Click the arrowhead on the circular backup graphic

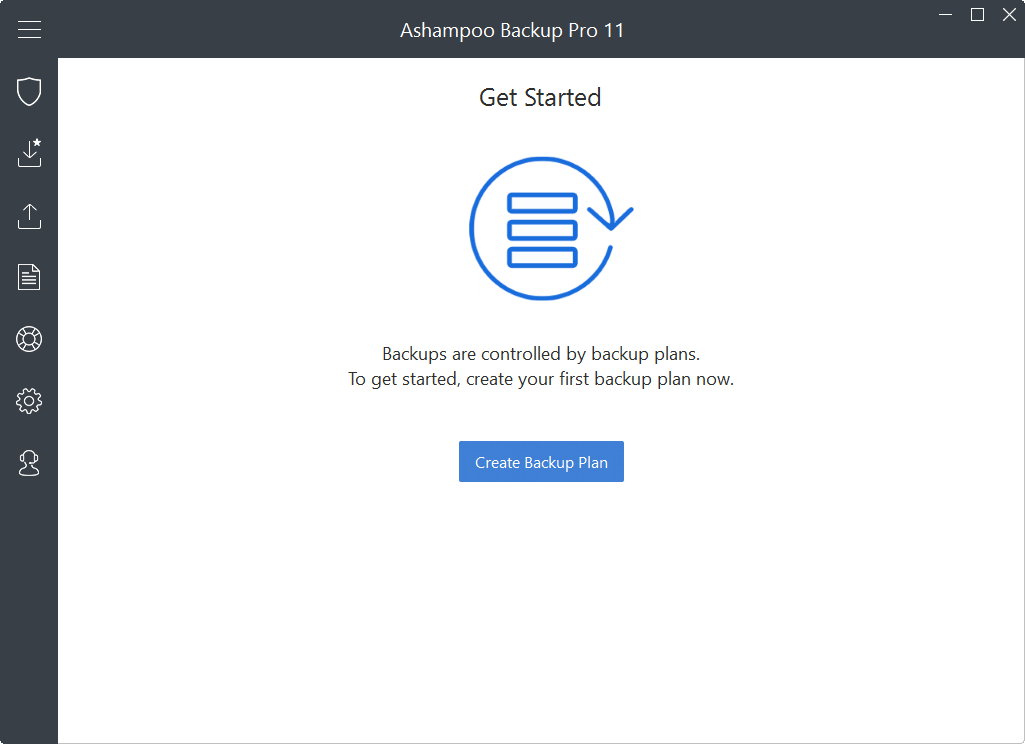click(610, 216)
